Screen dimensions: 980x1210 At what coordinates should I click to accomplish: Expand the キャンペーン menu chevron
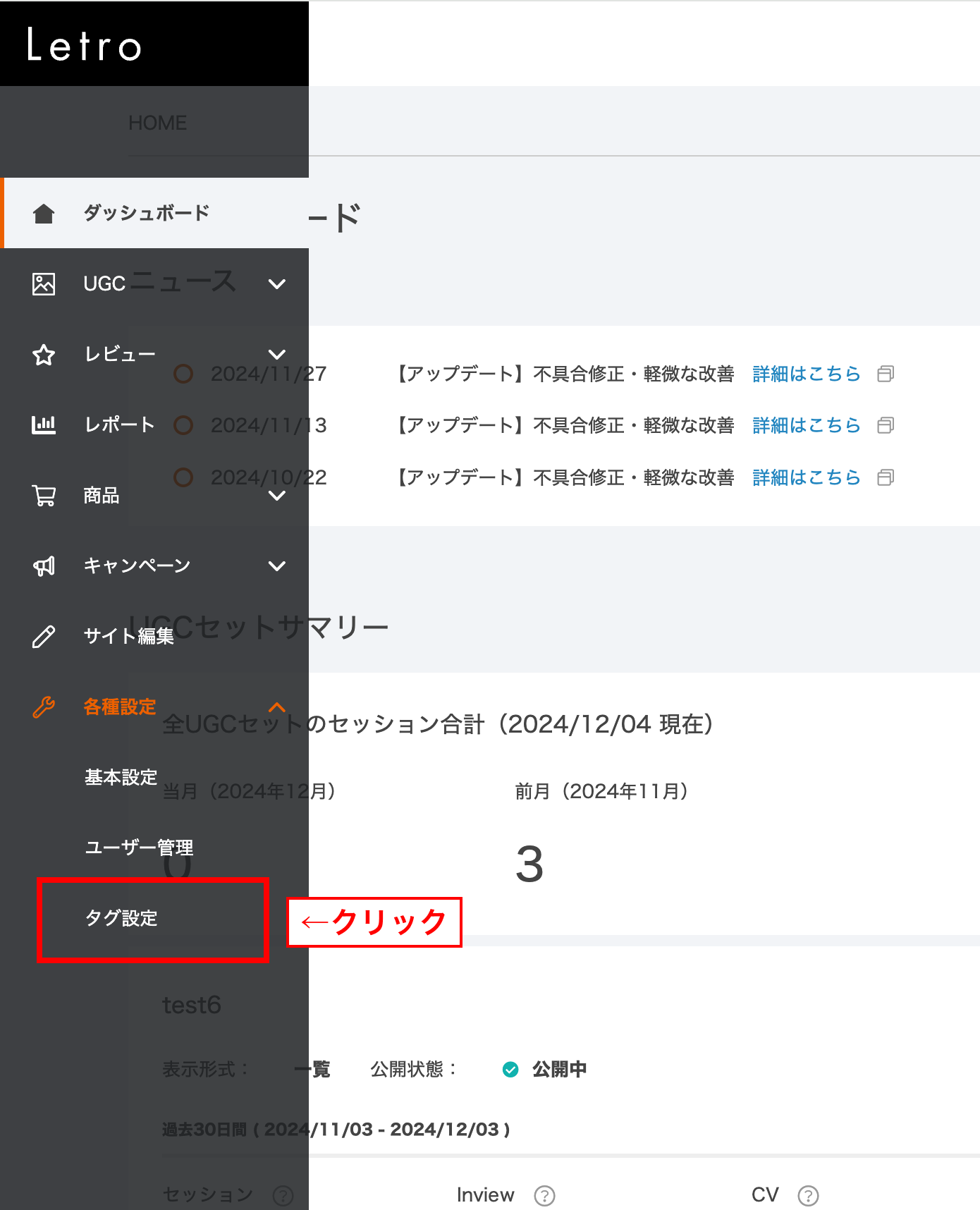pos(277,566)
